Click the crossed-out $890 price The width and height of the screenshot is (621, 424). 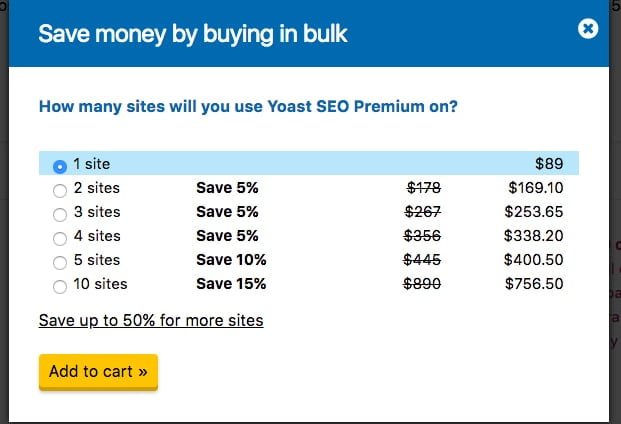(x=422, y=284)
